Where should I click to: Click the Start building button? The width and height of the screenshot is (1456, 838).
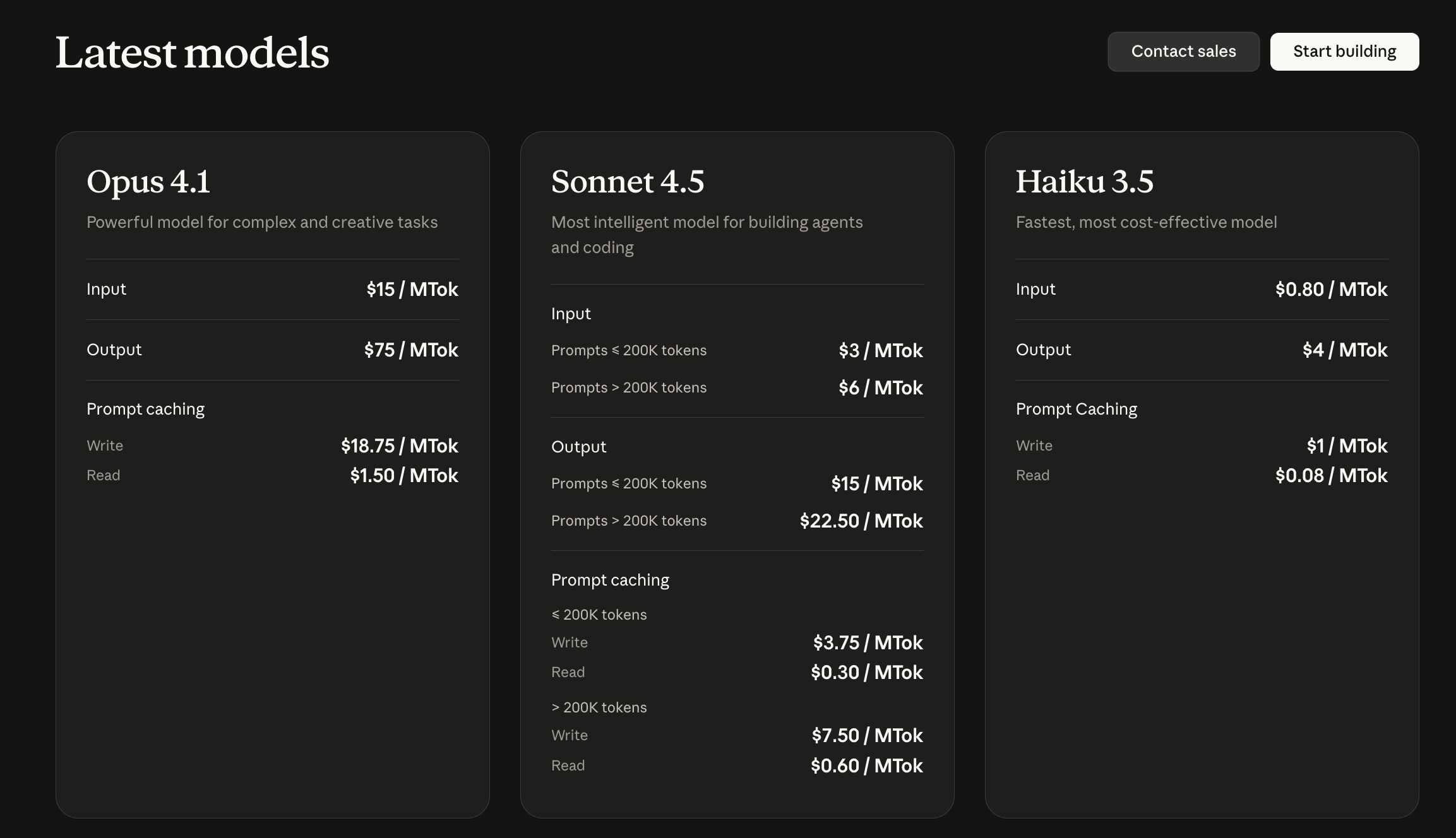1344,52
